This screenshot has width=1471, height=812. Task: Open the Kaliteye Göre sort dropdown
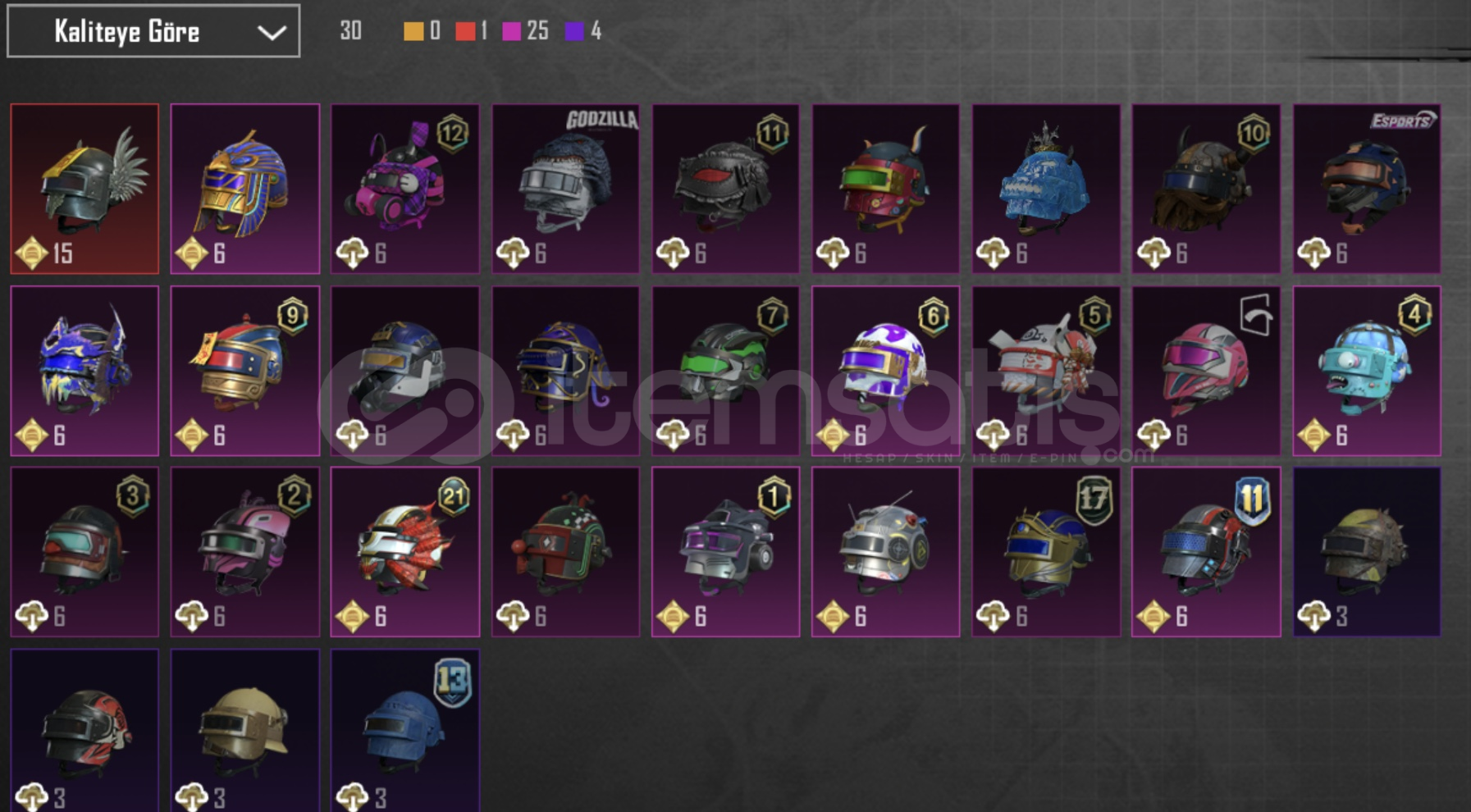click(x=153, y=31)
